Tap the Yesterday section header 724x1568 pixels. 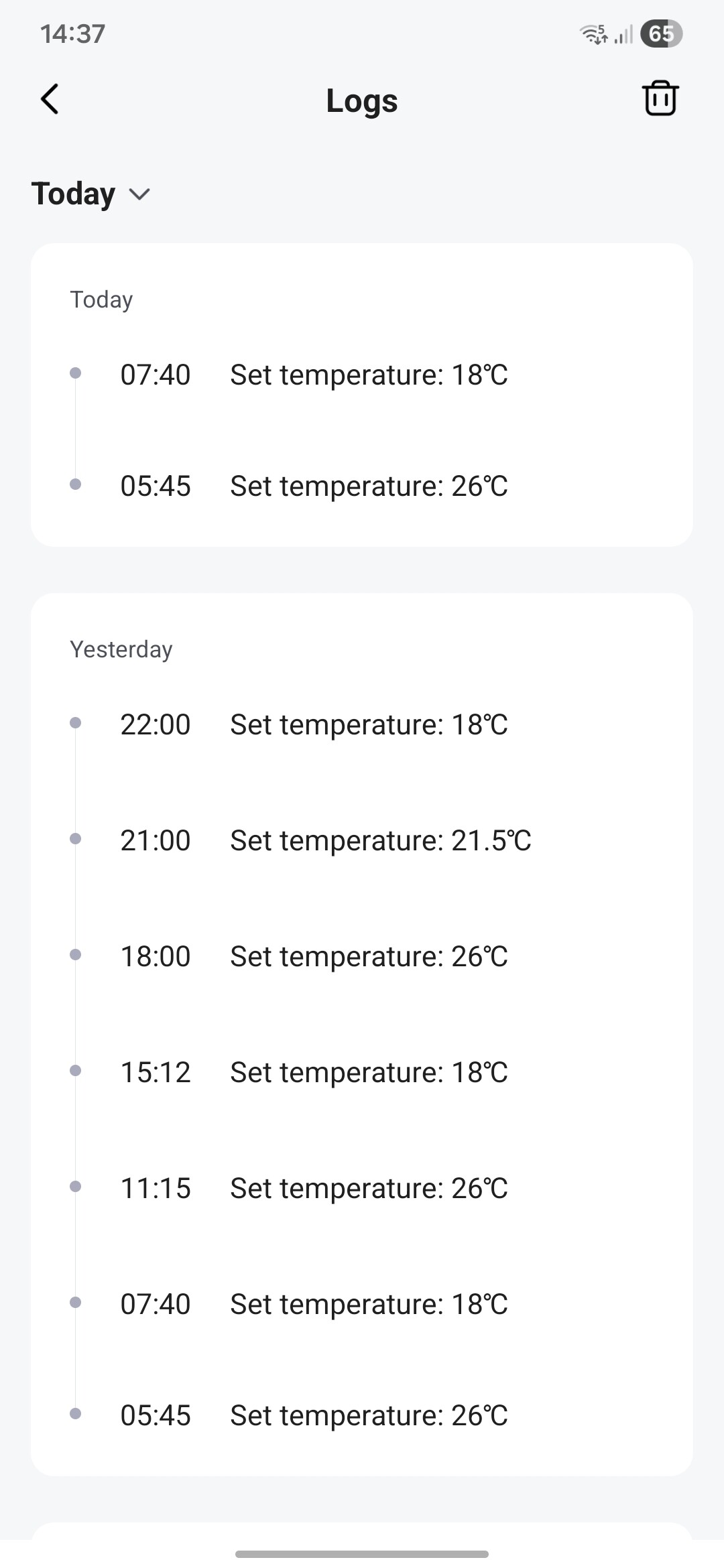121,649
